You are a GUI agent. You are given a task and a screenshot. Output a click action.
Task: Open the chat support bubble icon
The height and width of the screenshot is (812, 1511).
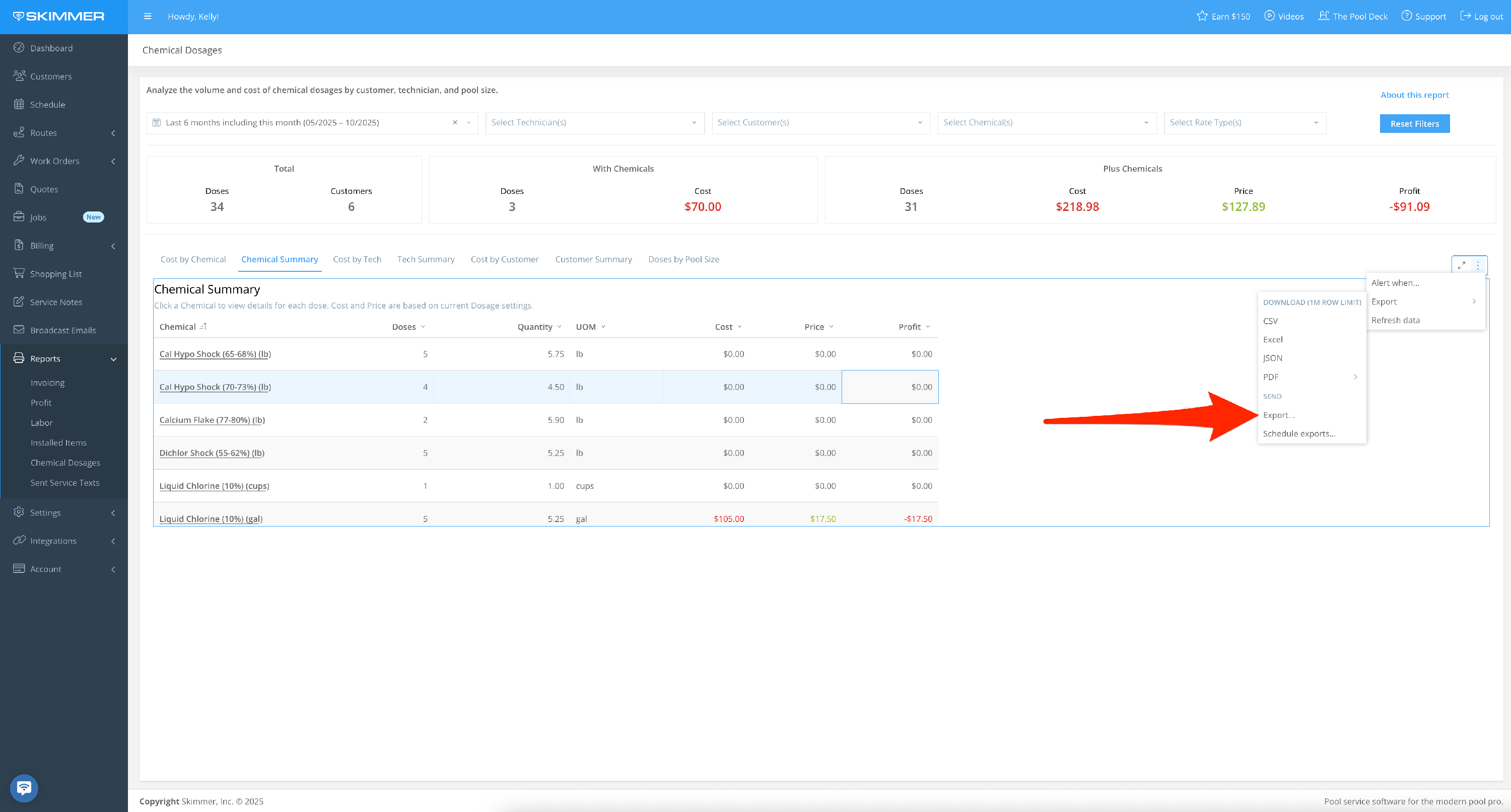coord(24,788)
